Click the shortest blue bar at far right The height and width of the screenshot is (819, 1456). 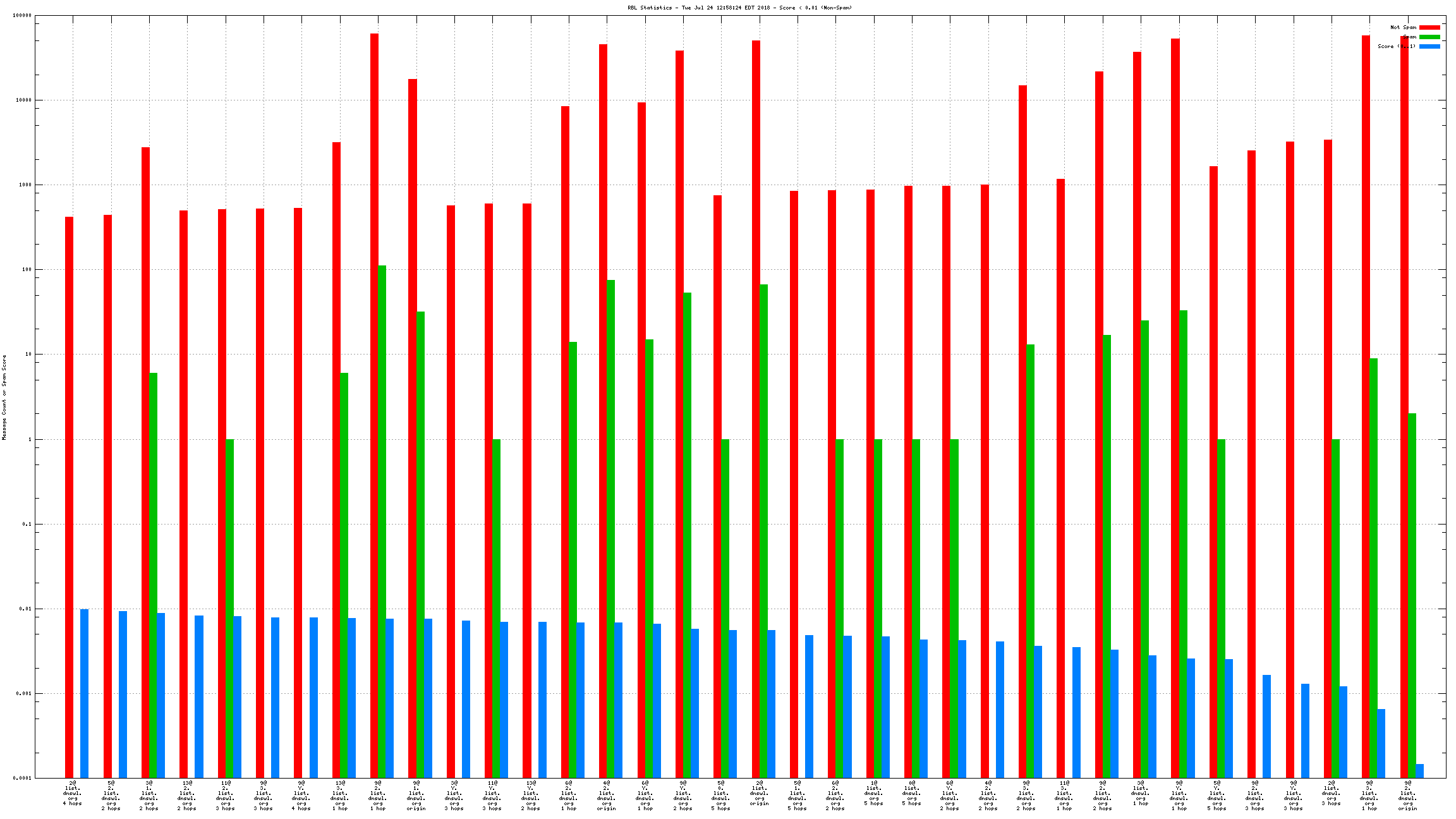pos(1419,771)
